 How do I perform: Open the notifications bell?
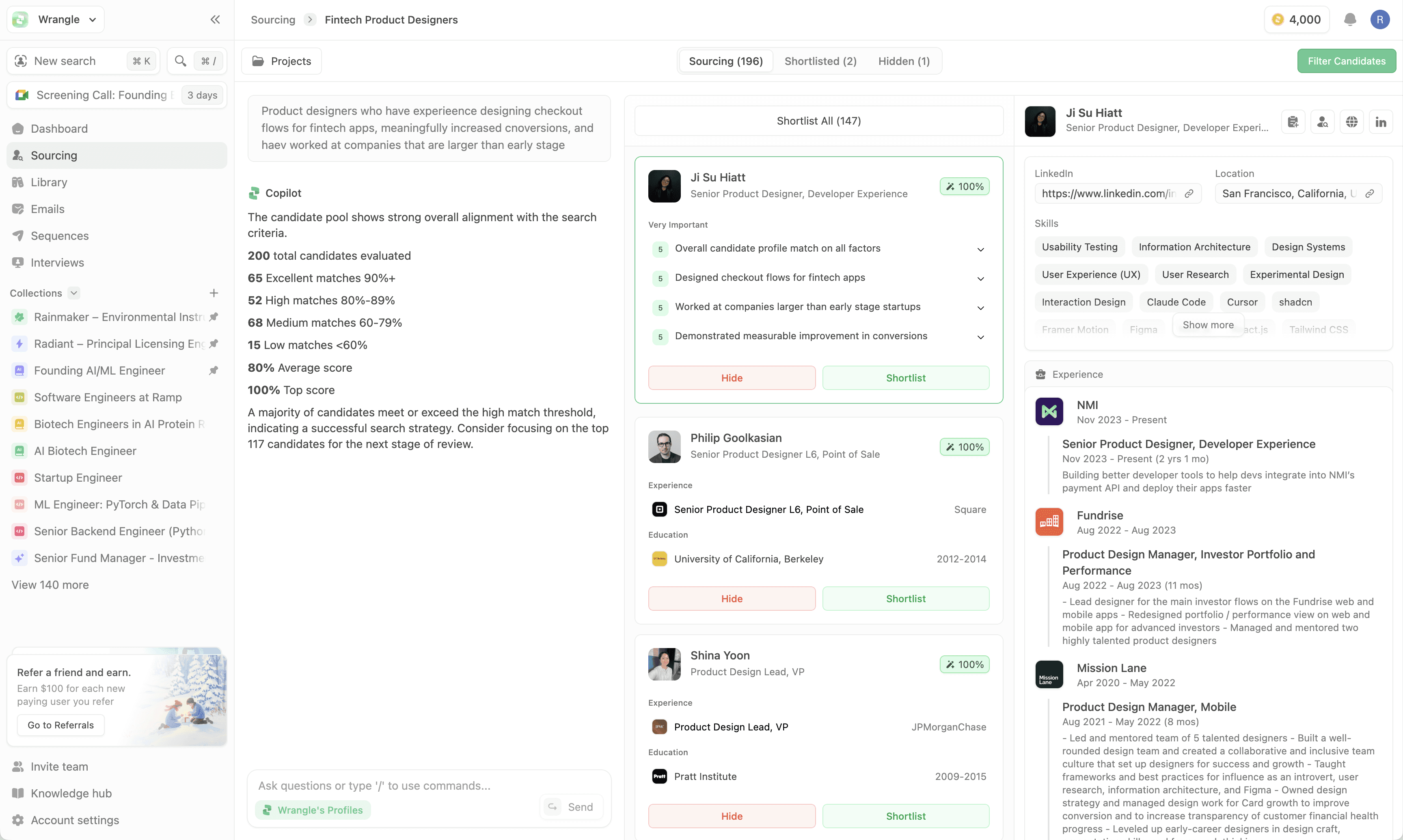click(x=1350, y=20)
